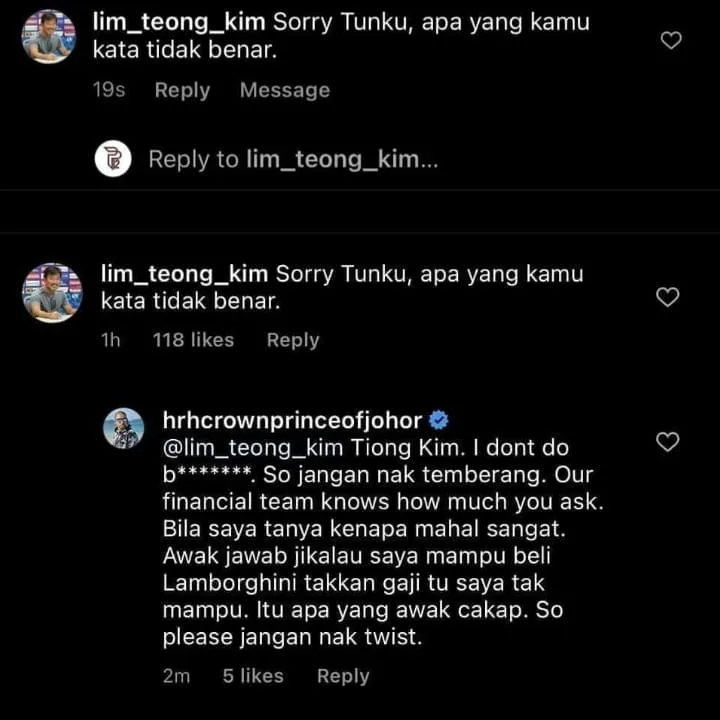View the 5 likes list

point(253,676)
